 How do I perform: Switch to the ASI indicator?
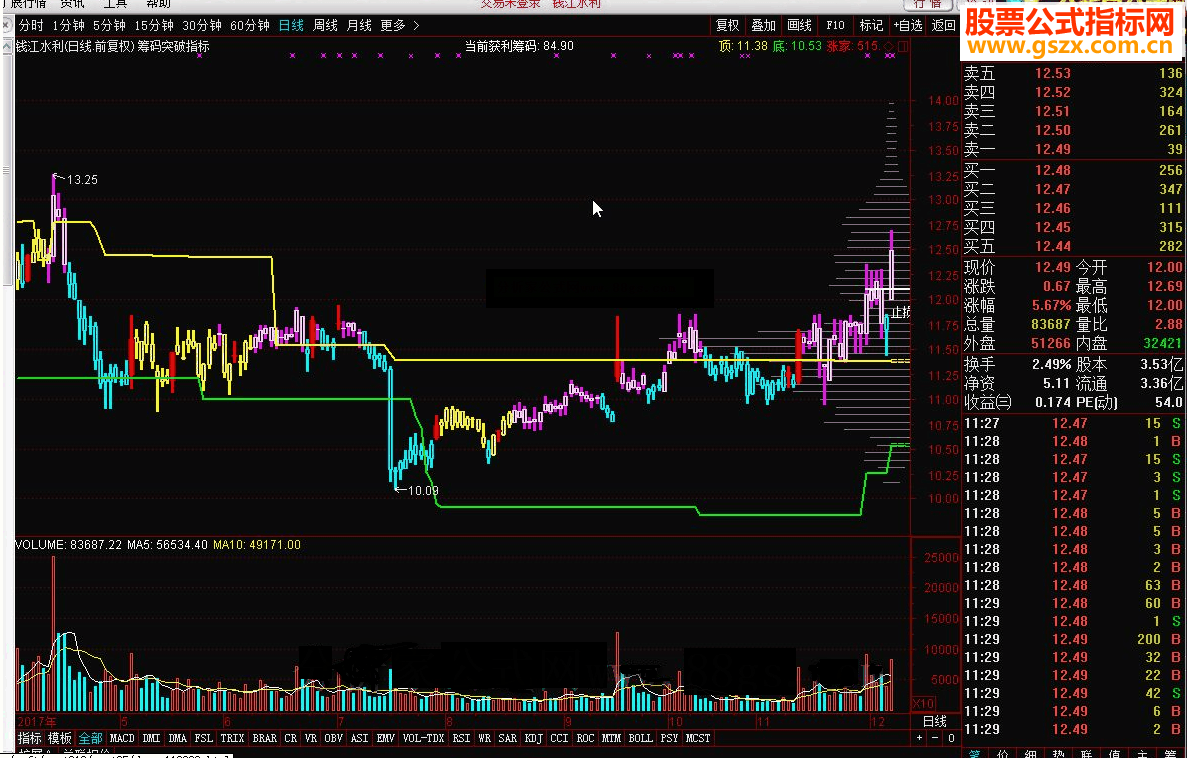(x=360, y=738)
